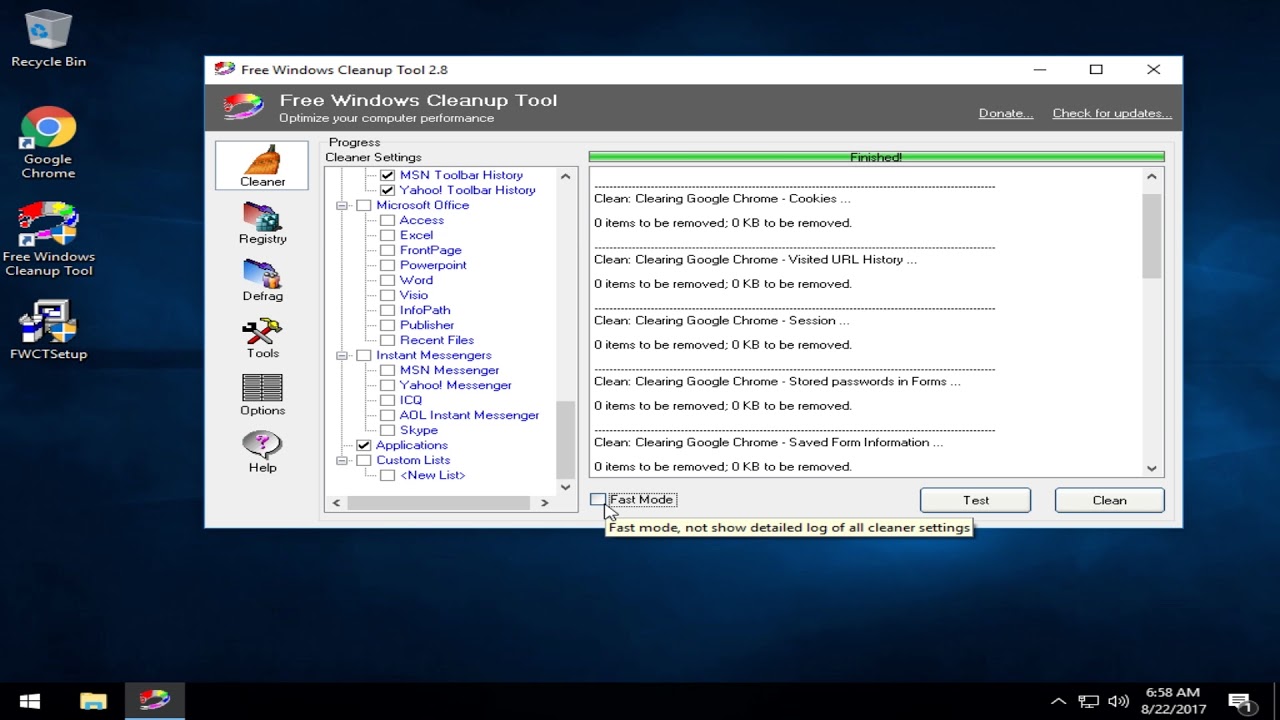Image resolution: width=1280 pixels, height=720 pixels.
Task: Click the Test button
Action: coord(975,500)
